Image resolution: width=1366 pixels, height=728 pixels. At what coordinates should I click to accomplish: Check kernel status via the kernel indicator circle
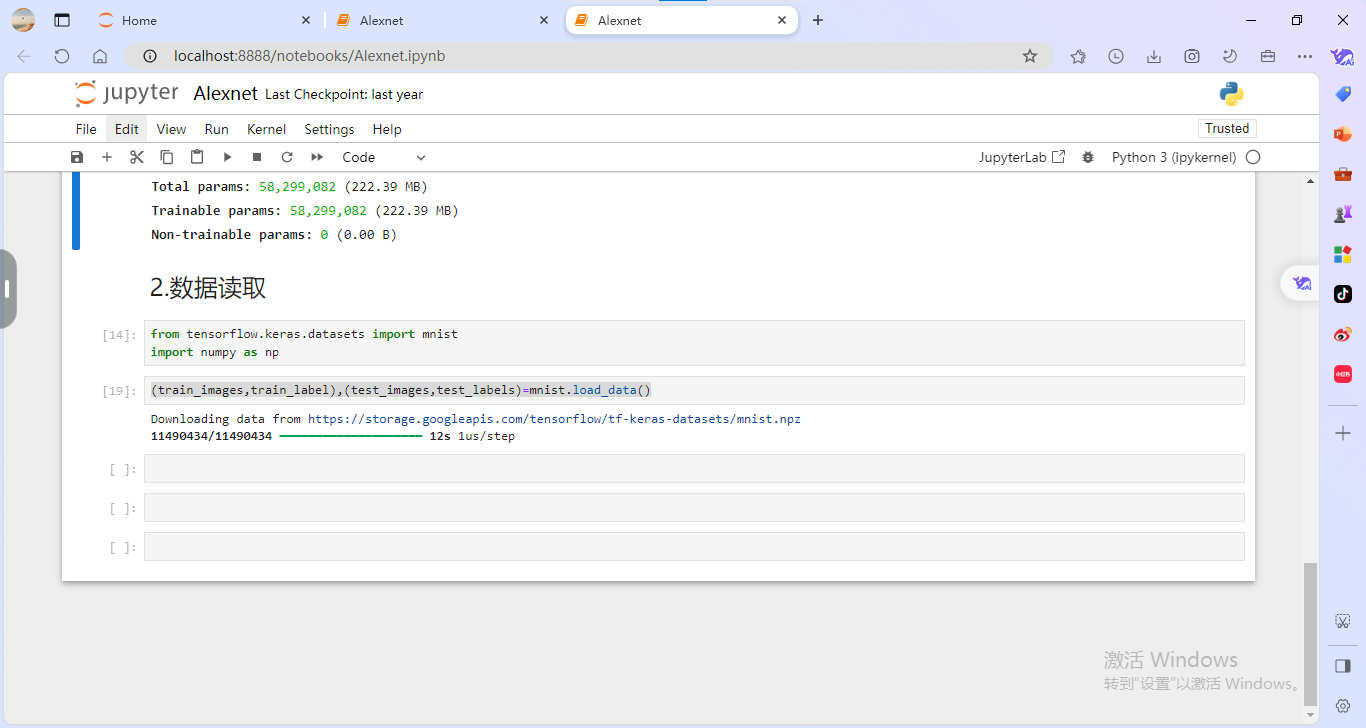(x=1253, y=157)
